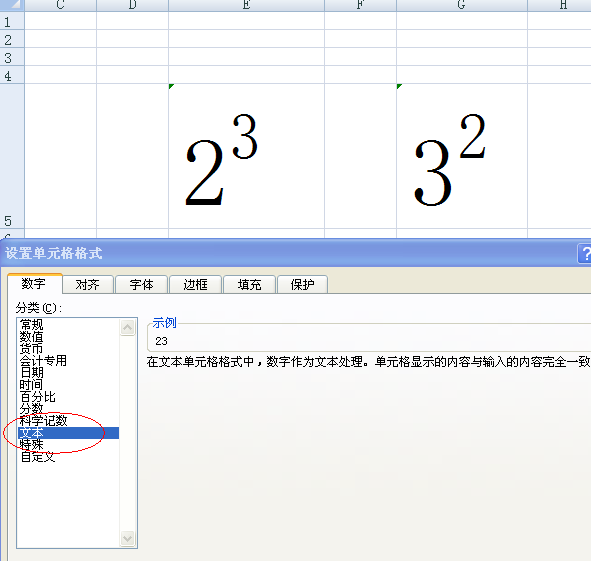591x561 pixels.
Task: Open the 字体 tab
Action: (141, 285)
